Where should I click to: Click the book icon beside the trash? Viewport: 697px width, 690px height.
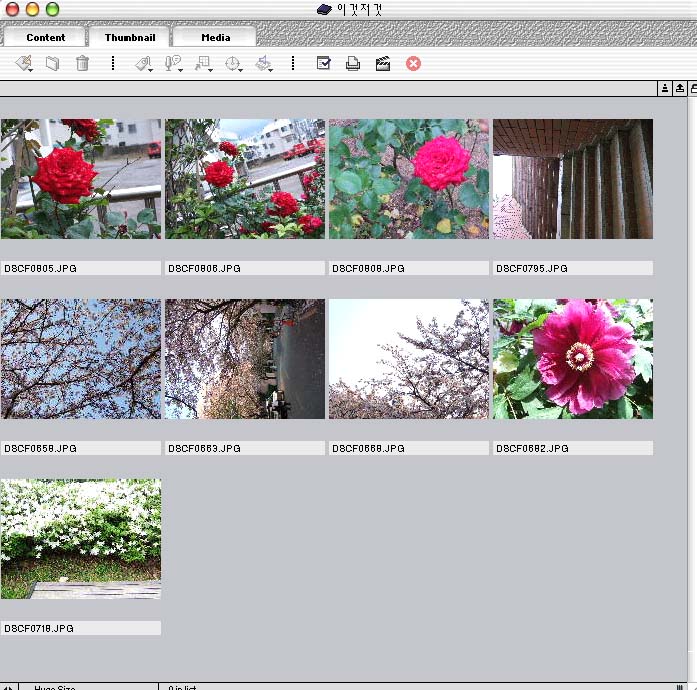[53, 64]
